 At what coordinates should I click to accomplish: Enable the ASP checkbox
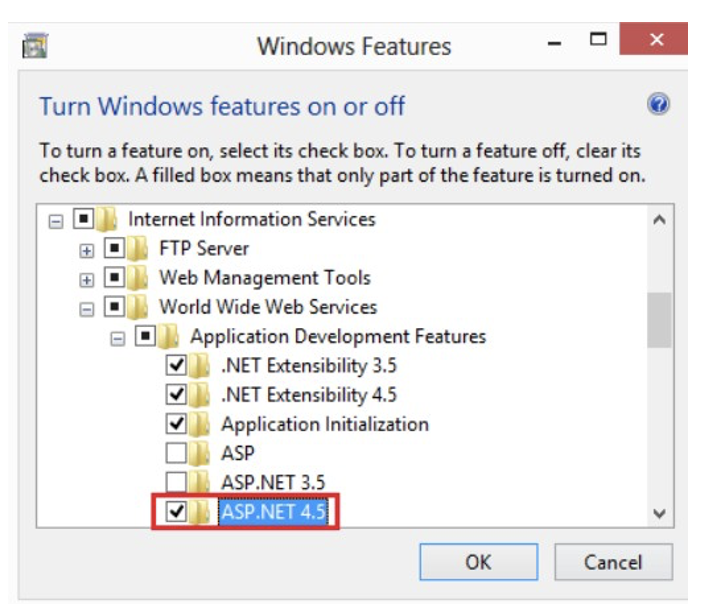176,452
